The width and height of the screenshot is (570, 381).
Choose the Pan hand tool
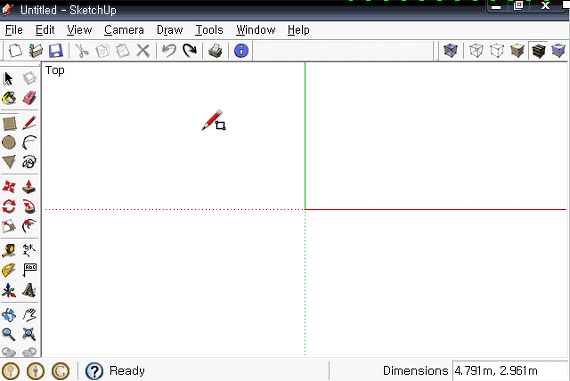tap(29, 315)
